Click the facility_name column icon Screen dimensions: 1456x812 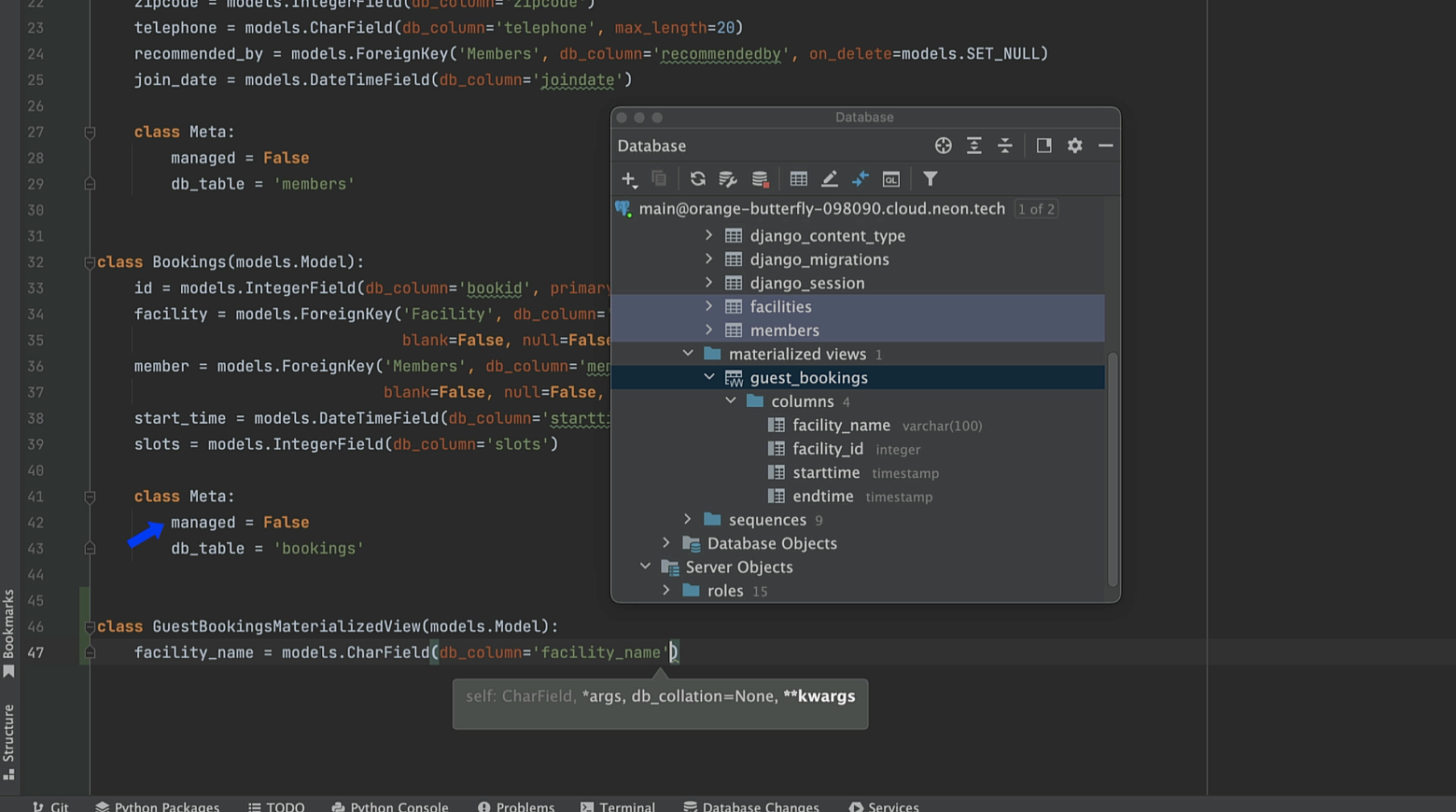click(x=776, y=426)
